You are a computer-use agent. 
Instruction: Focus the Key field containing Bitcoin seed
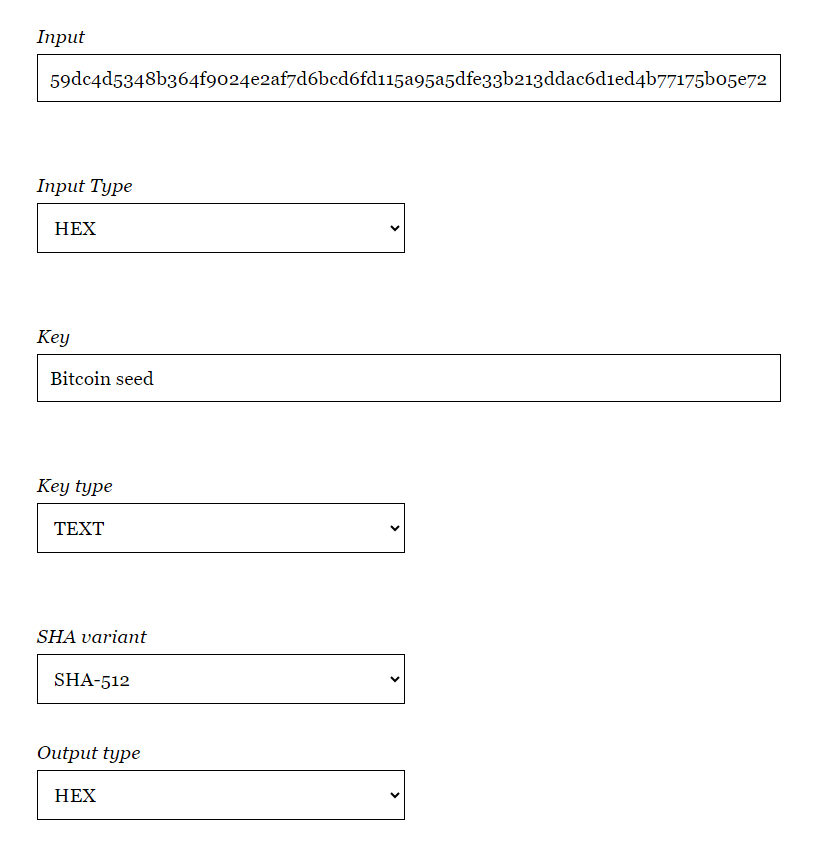(x=409, y=378)
